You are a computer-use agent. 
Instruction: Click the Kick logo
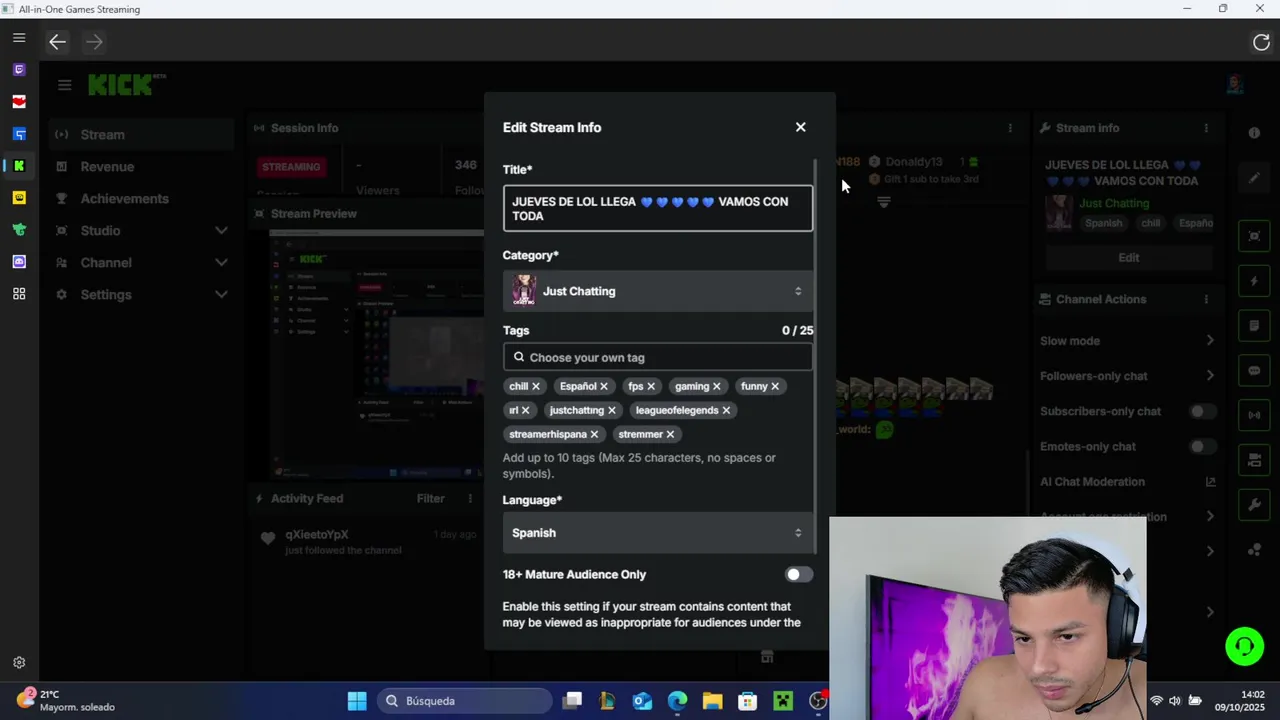point(126,84)
